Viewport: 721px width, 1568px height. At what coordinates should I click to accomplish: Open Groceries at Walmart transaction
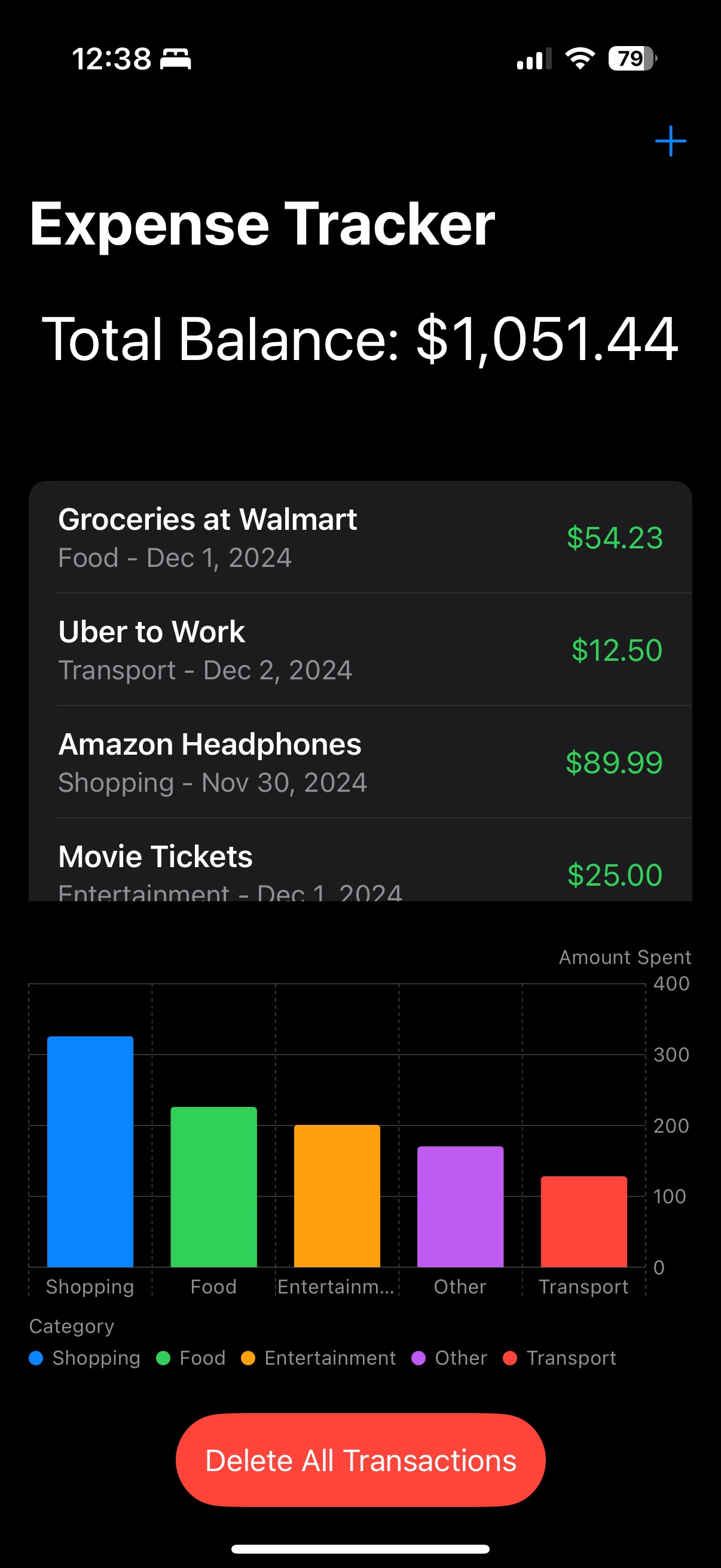(360, 538)
